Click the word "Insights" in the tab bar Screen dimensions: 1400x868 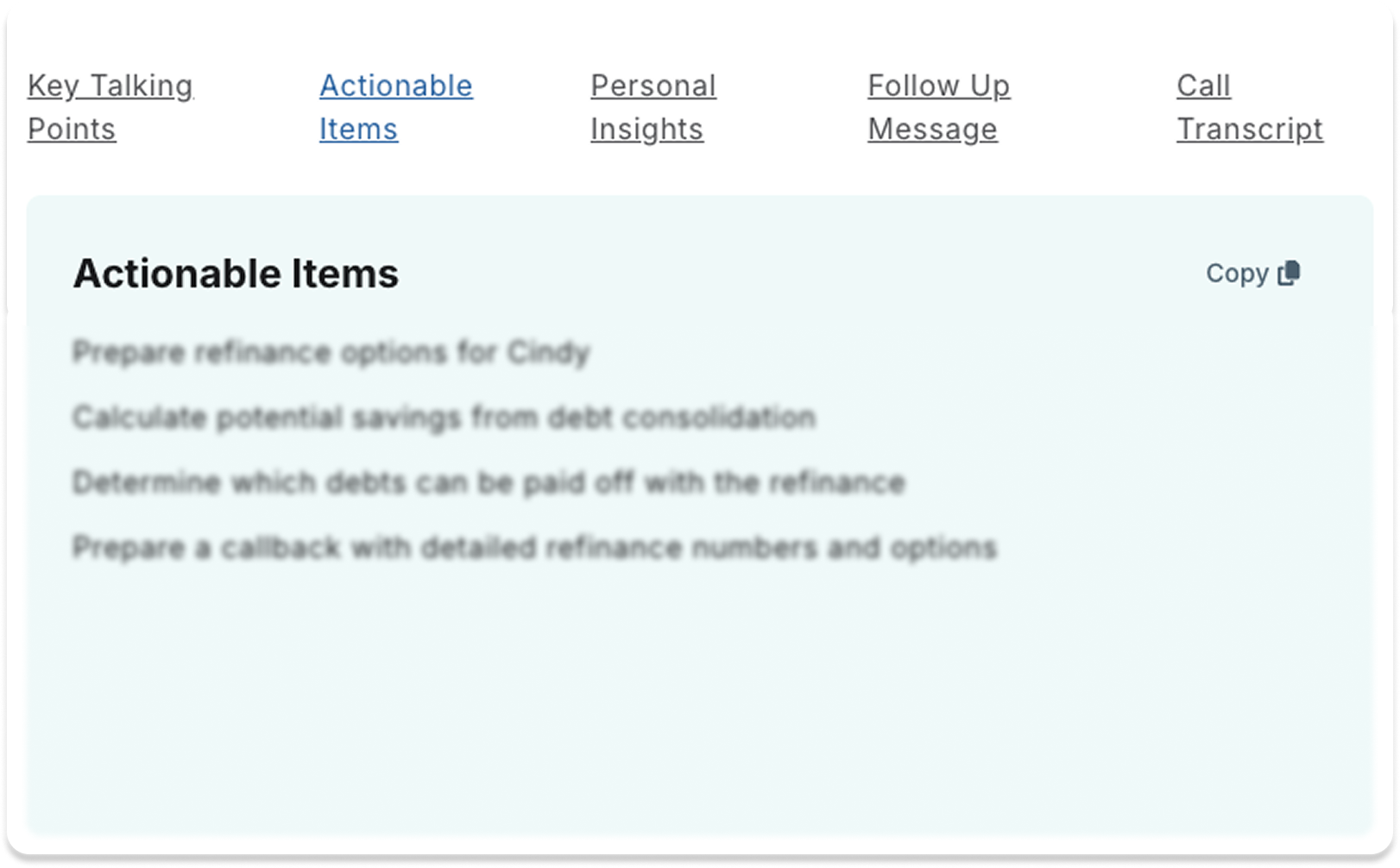pyautogui.click(x=646, y=129)
